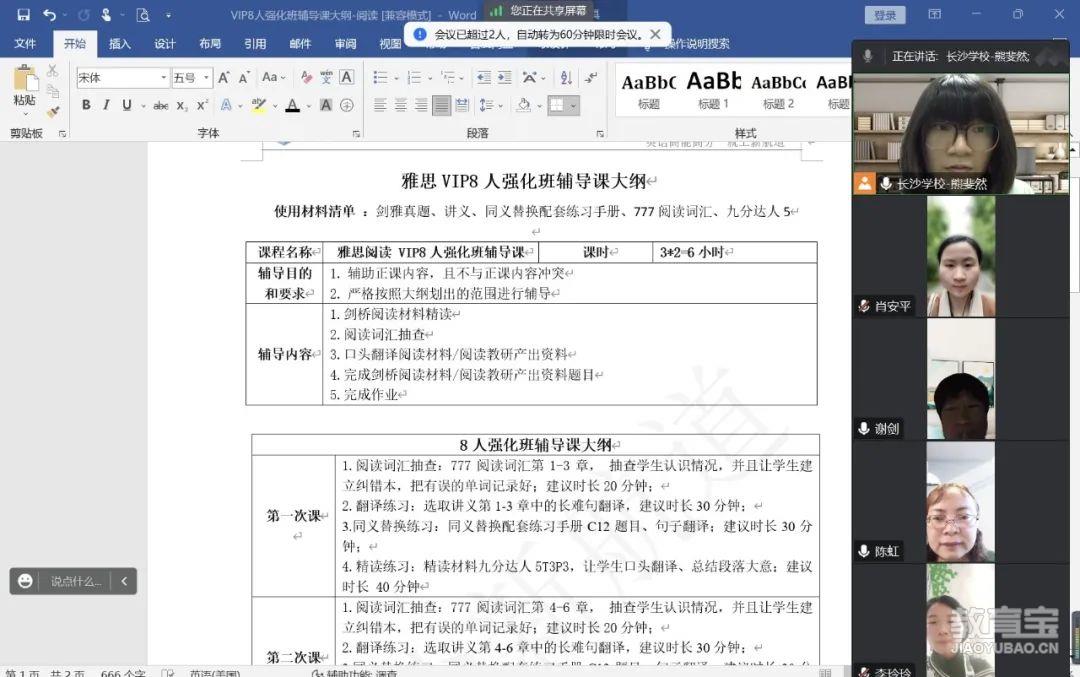Screen dimensions: 1080x677
Task: Open the Paste options arrow under 粘贴
Action: pyautogui.click(x=25, y=114)
